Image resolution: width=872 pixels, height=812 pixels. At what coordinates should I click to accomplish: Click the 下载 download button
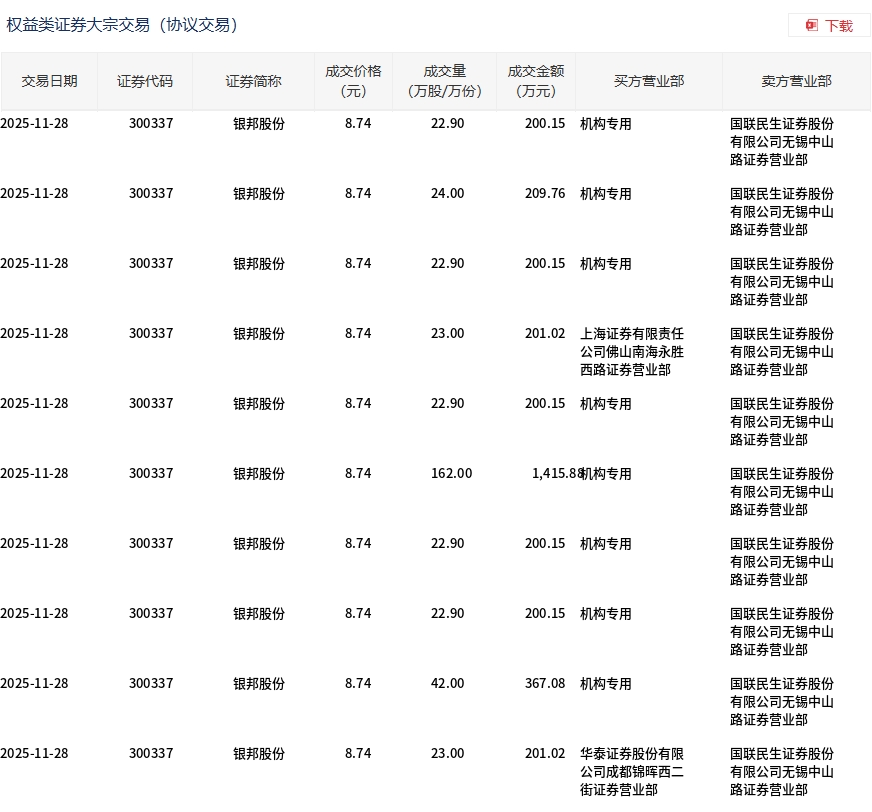pos(829,26)
